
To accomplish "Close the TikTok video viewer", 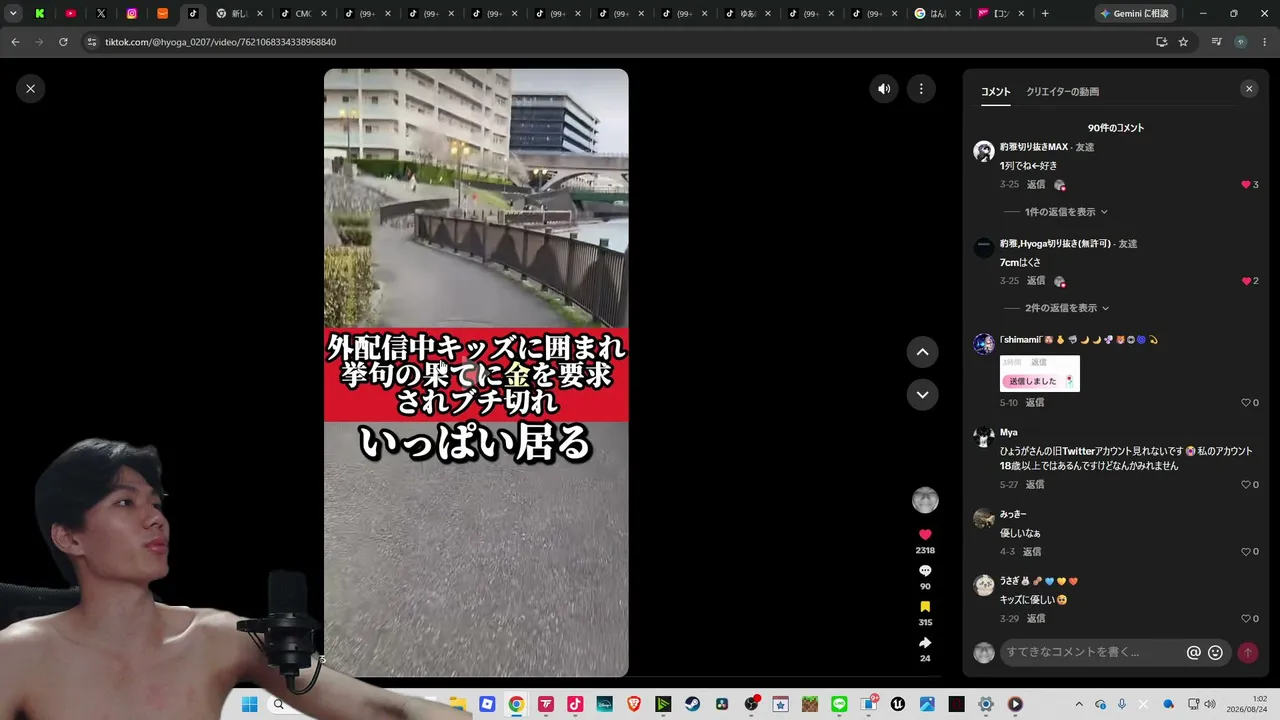I will (30, 89).
